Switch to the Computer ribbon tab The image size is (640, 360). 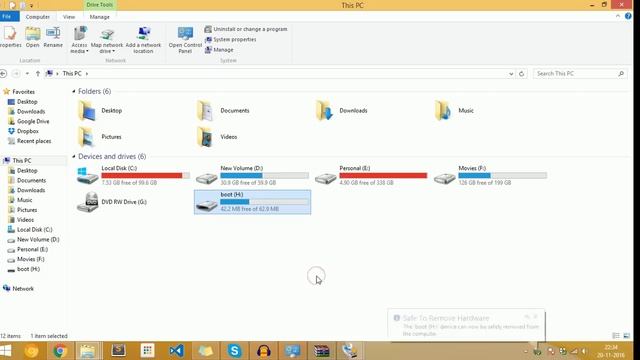click(x=38, y=17)
